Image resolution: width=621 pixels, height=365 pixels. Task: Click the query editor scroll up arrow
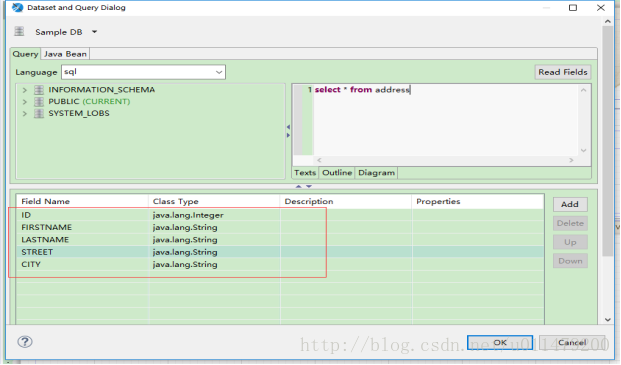(583, 90)
